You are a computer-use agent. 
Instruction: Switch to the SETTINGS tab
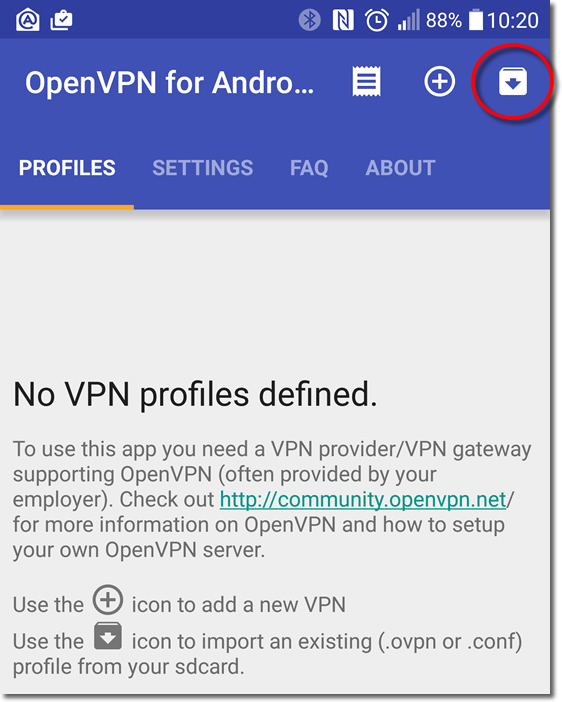click(x=202, y=168)
